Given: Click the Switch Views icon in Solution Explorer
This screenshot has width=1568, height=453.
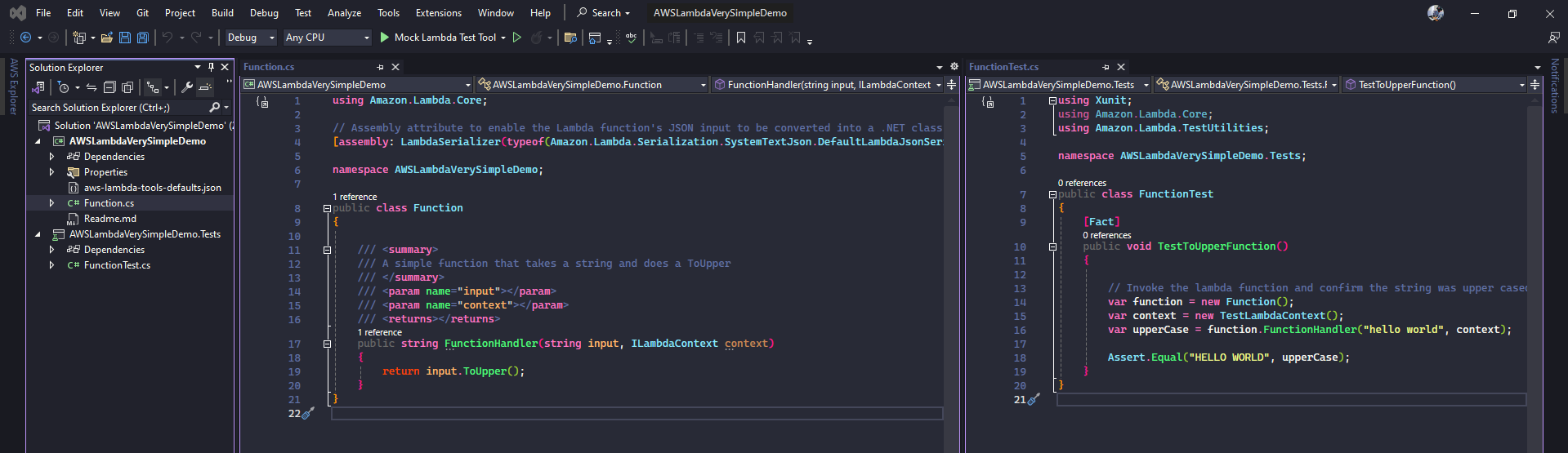Looking at the screenshot, I should coord(38,87).
